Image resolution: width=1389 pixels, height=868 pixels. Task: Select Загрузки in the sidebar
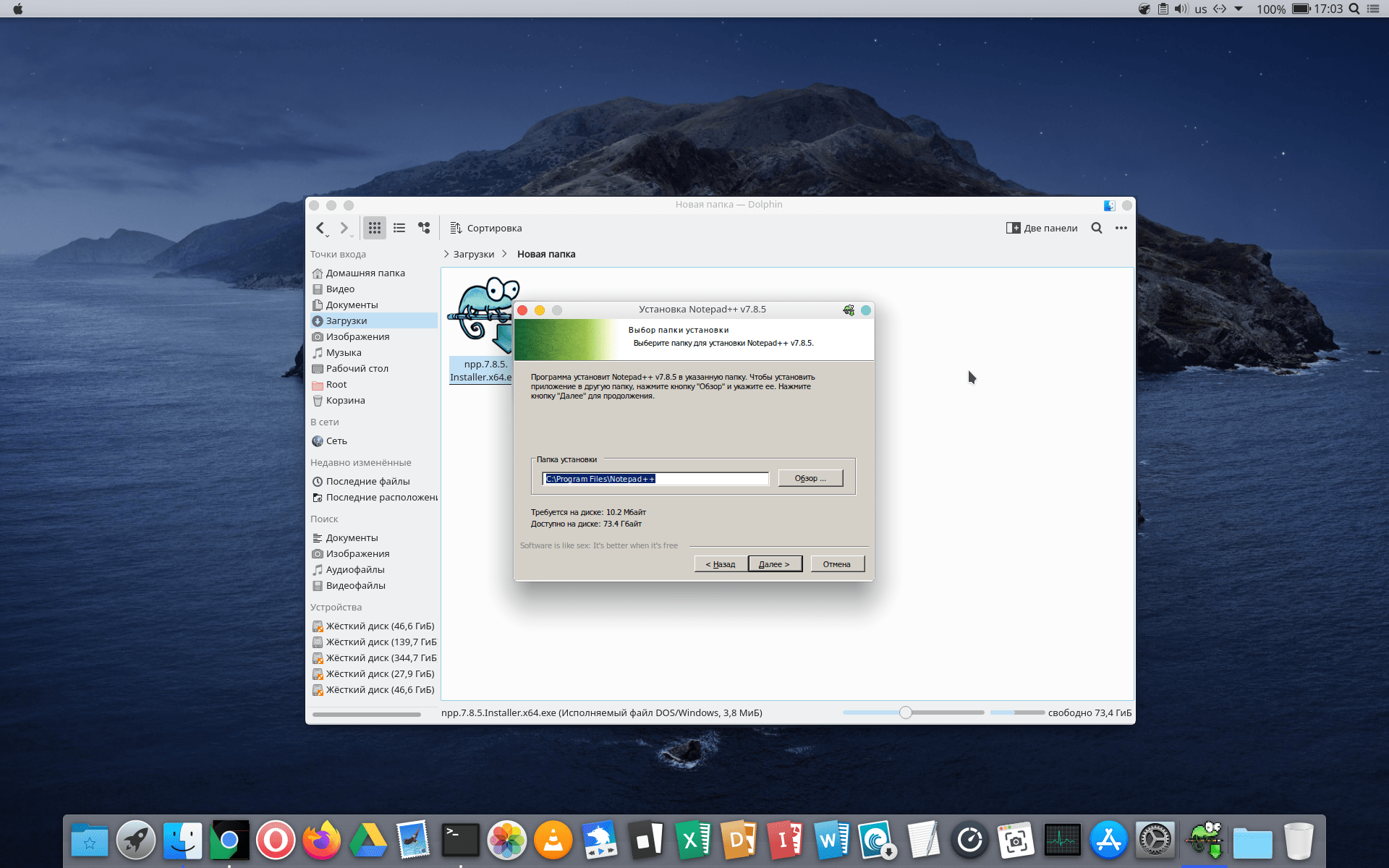coord(374,320)
